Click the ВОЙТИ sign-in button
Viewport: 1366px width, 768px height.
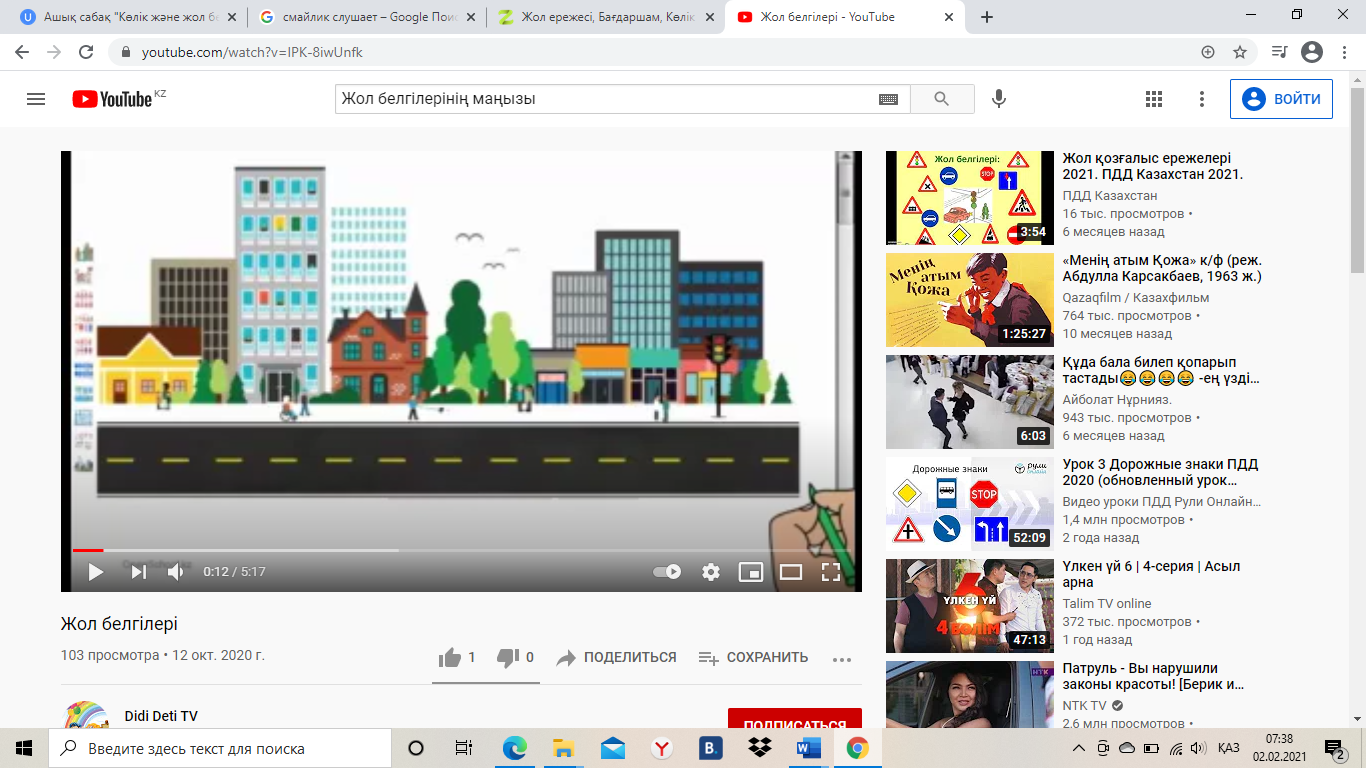[x=1281, y=99]
